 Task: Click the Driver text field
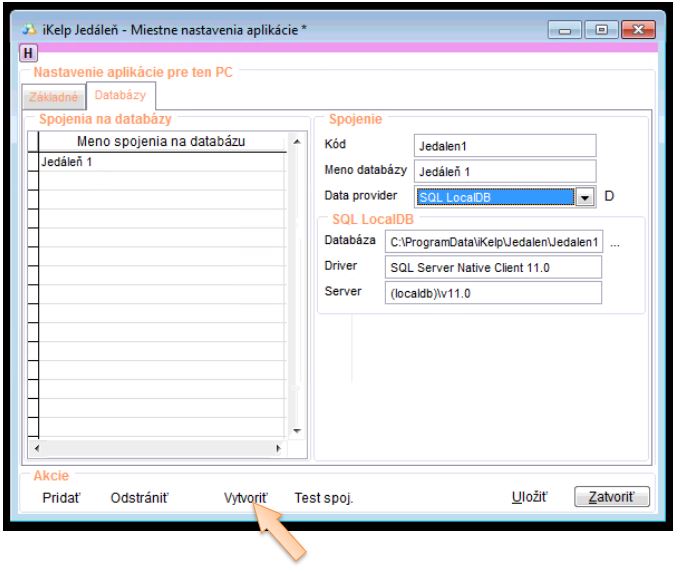[x=493, y=267]
